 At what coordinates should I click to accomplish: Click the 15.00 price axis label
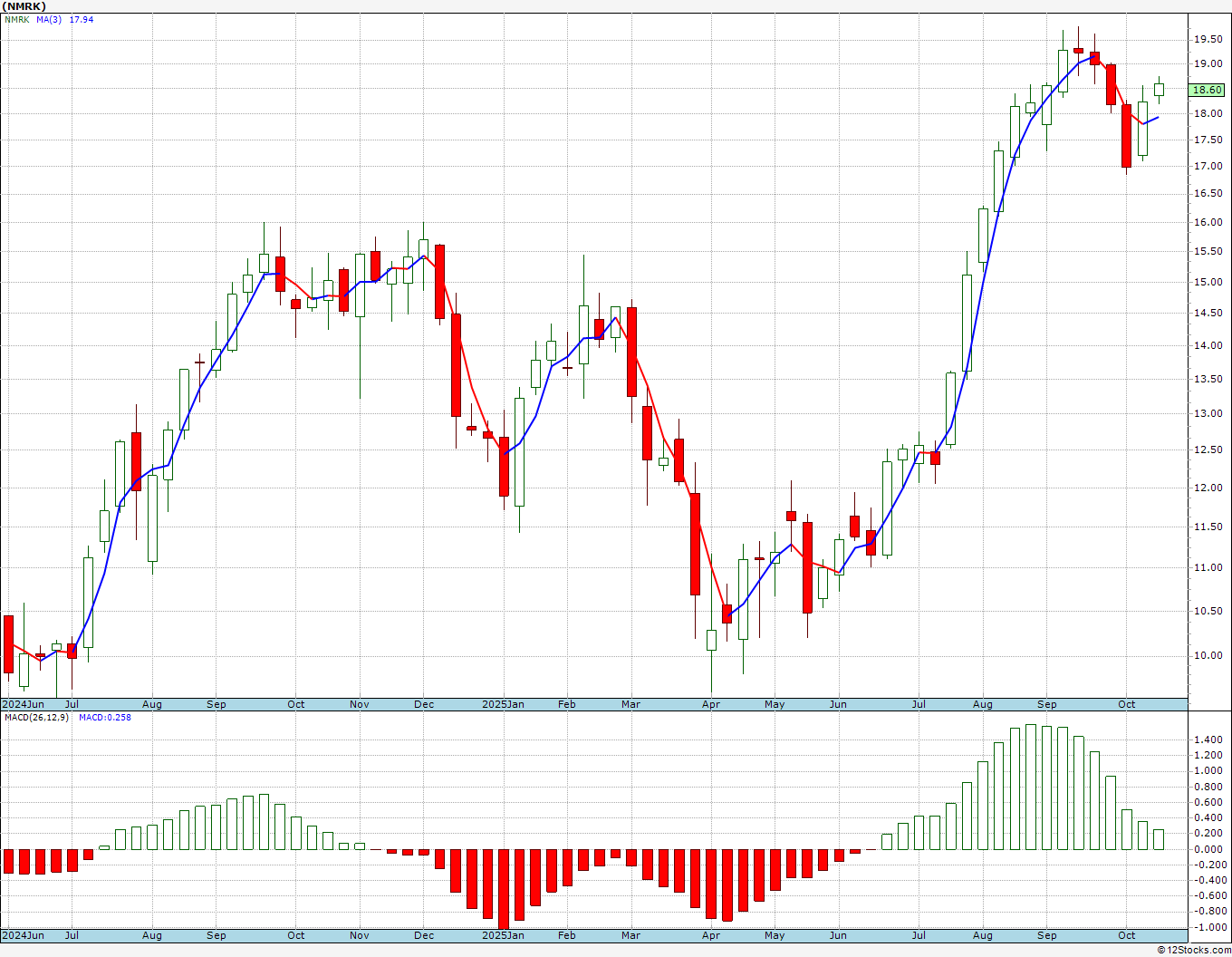tap(1208, 282)
